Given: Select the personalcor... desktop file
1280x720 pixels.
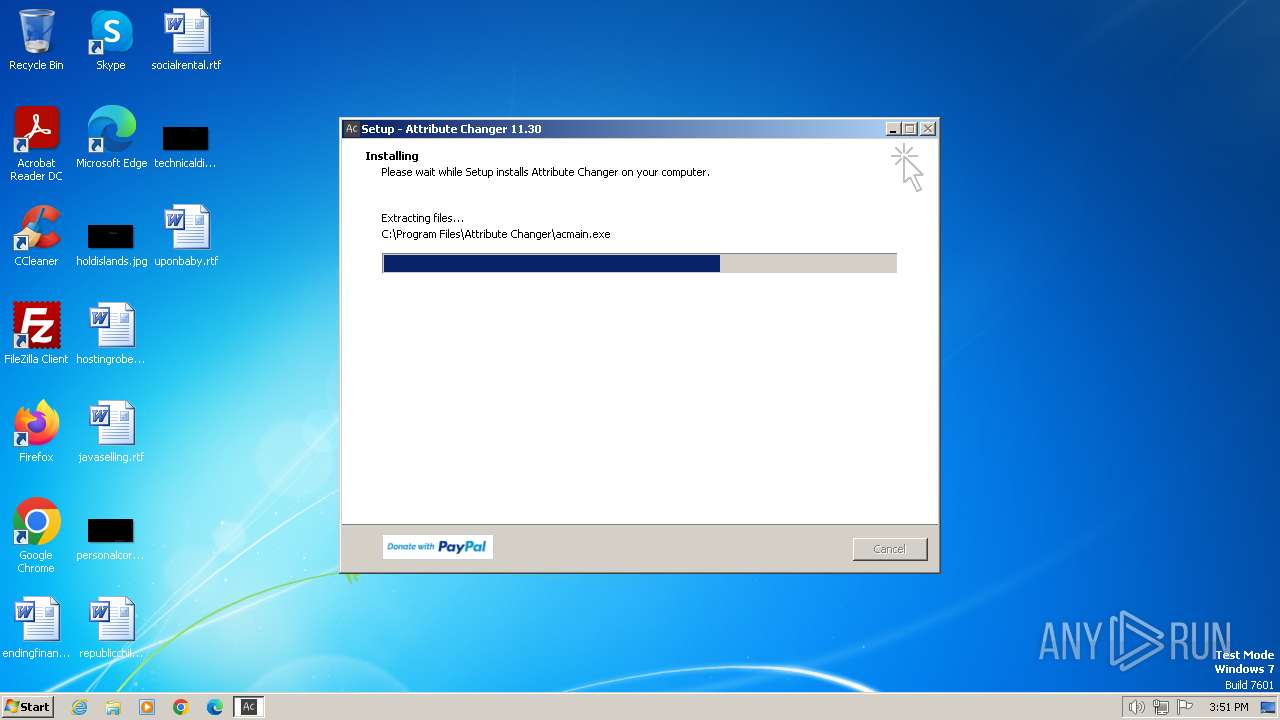Looking at the screenshot, I should click(111, 538).
